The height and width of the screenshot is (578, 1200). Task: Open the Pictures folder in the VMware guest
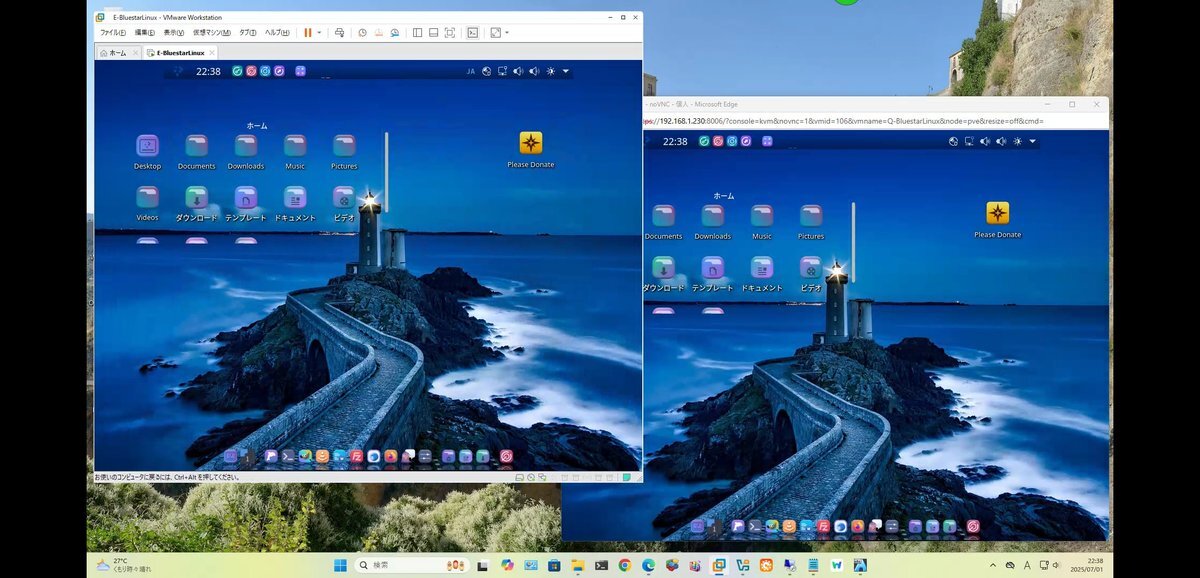(x=344, y=152)
